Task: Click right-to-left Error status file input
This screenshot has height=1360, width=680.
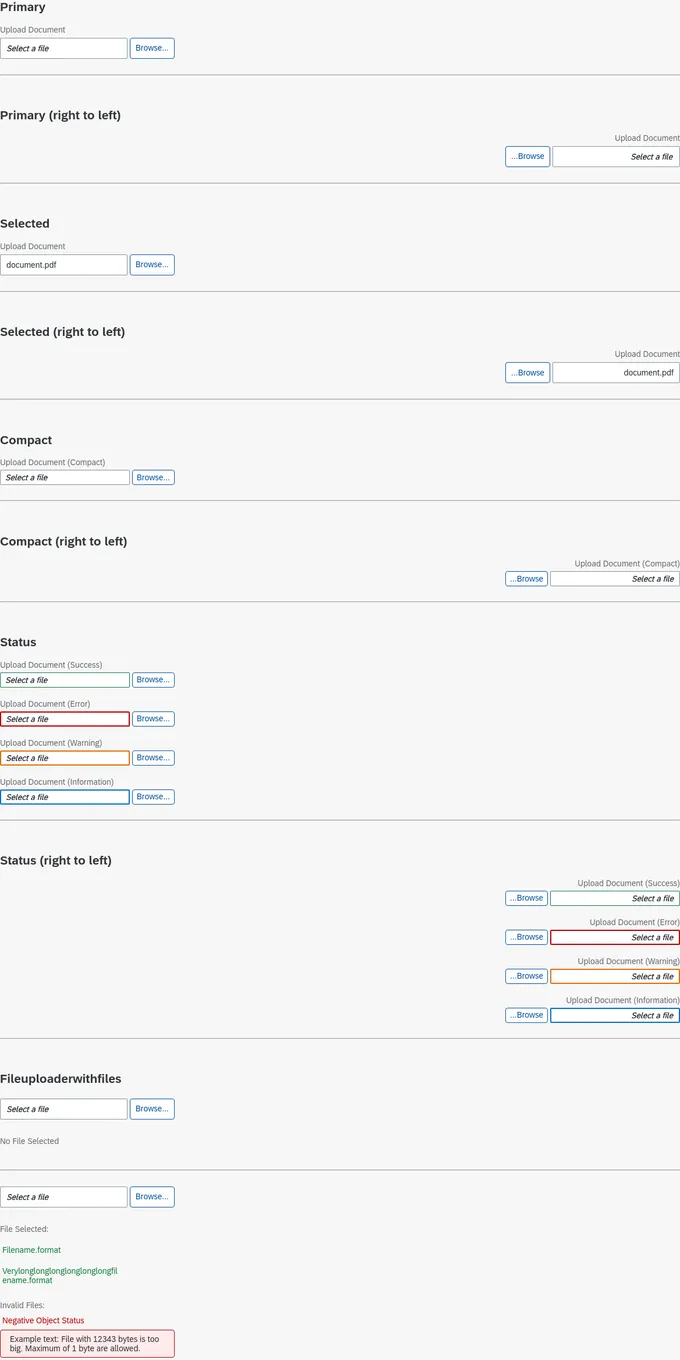Action: [x=615, y=937]
